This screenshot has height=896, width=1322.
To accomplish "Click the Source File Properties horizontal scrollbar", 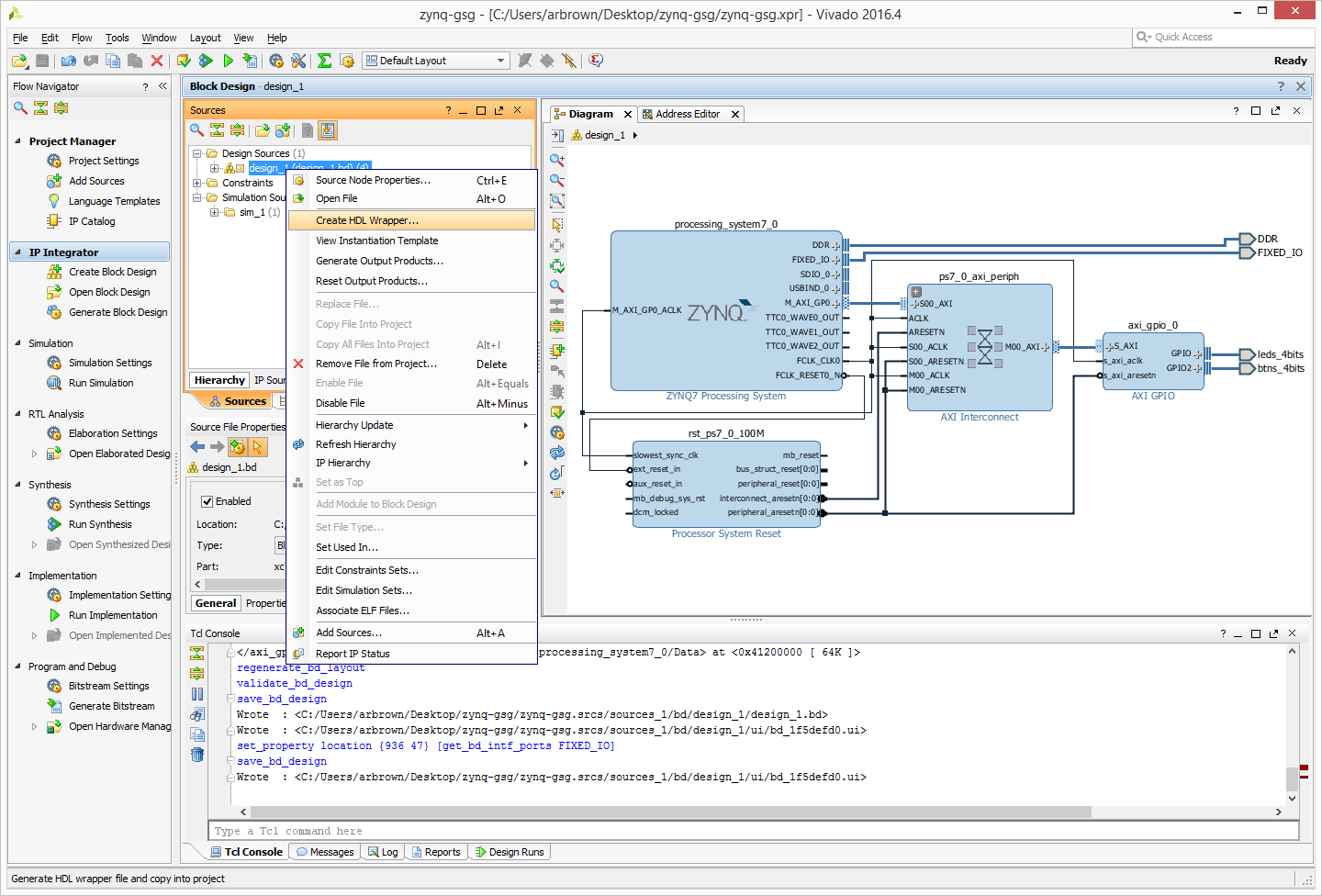I will tap(246, 584).
